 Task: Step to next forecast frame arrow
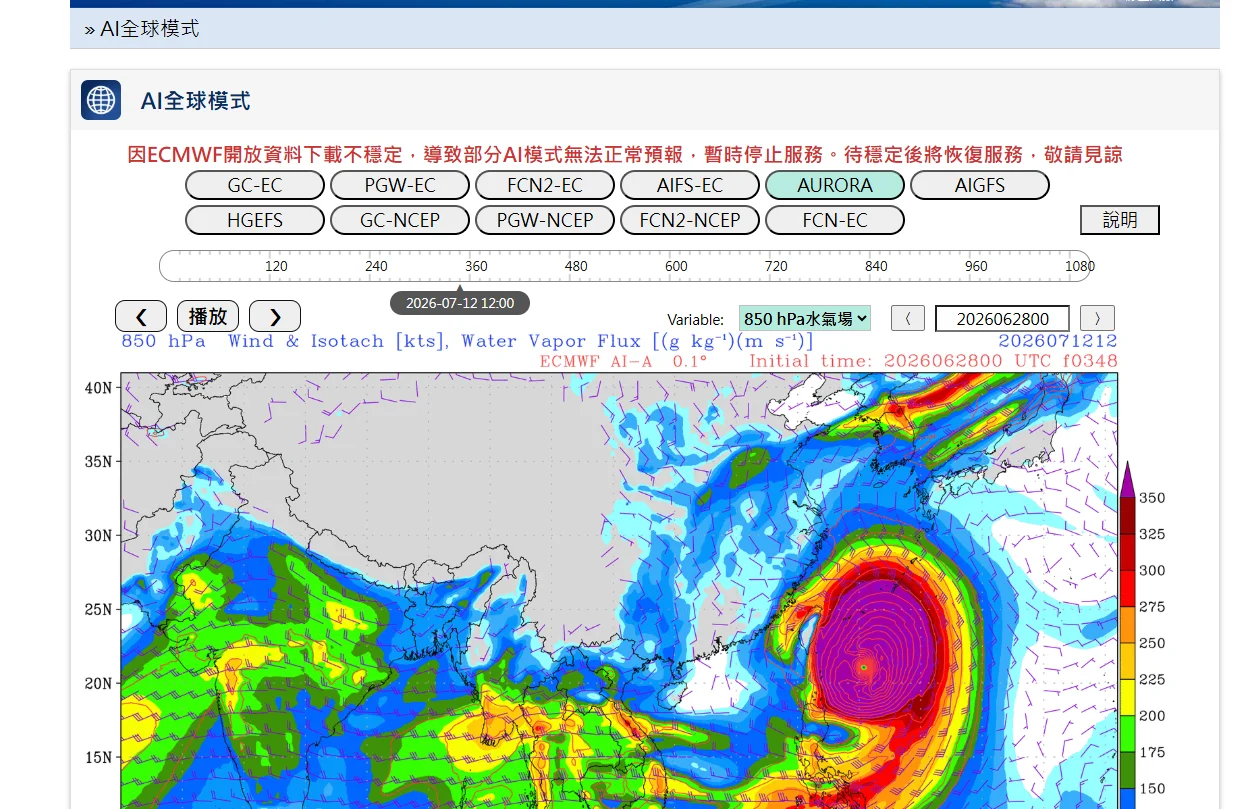coord(275,317)
